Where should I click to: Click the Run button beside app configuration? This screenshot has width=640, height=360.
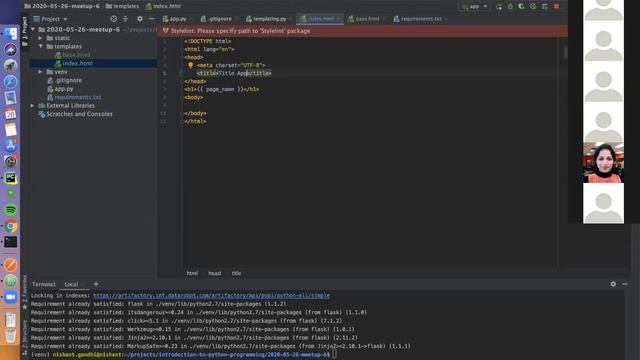(499, 7)
